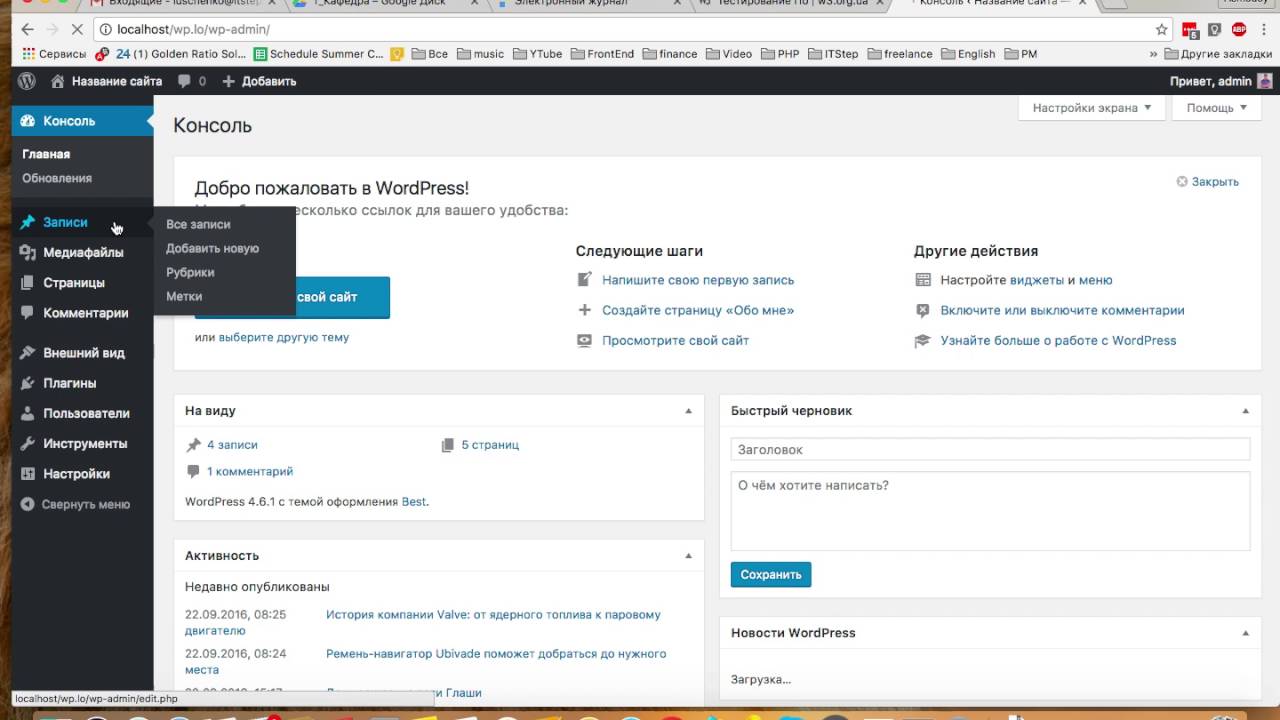Choose «Добавить новую» in flyout
Screen dimensions: 1280x720
(x=212, y=248)
